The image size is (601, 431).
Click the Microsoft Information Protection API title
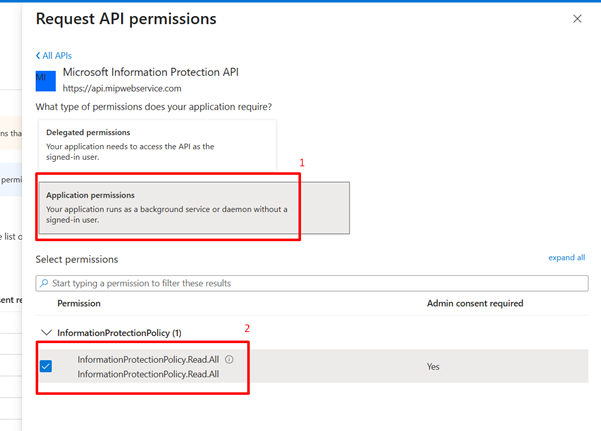click(x=150, y=72)
